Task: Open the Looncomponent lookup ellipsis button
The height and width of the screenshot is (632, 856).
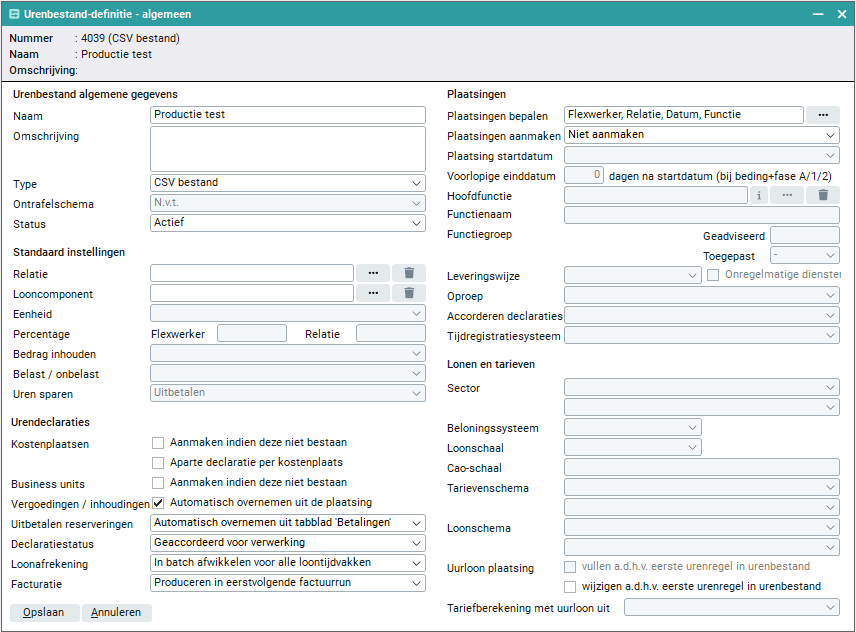Action: point(373,293)
